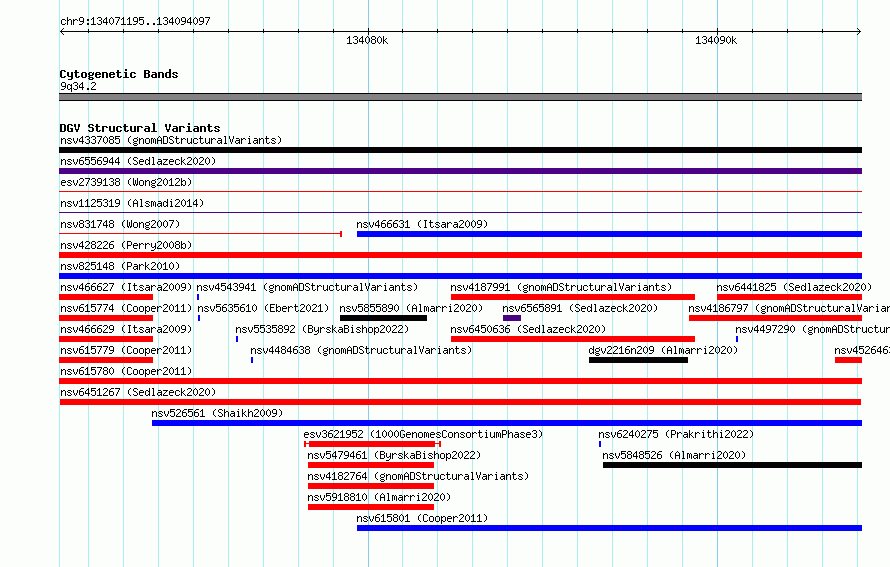Click the 134090k ruler marker
The image size is (890, 567).
(x=716, y=40)
